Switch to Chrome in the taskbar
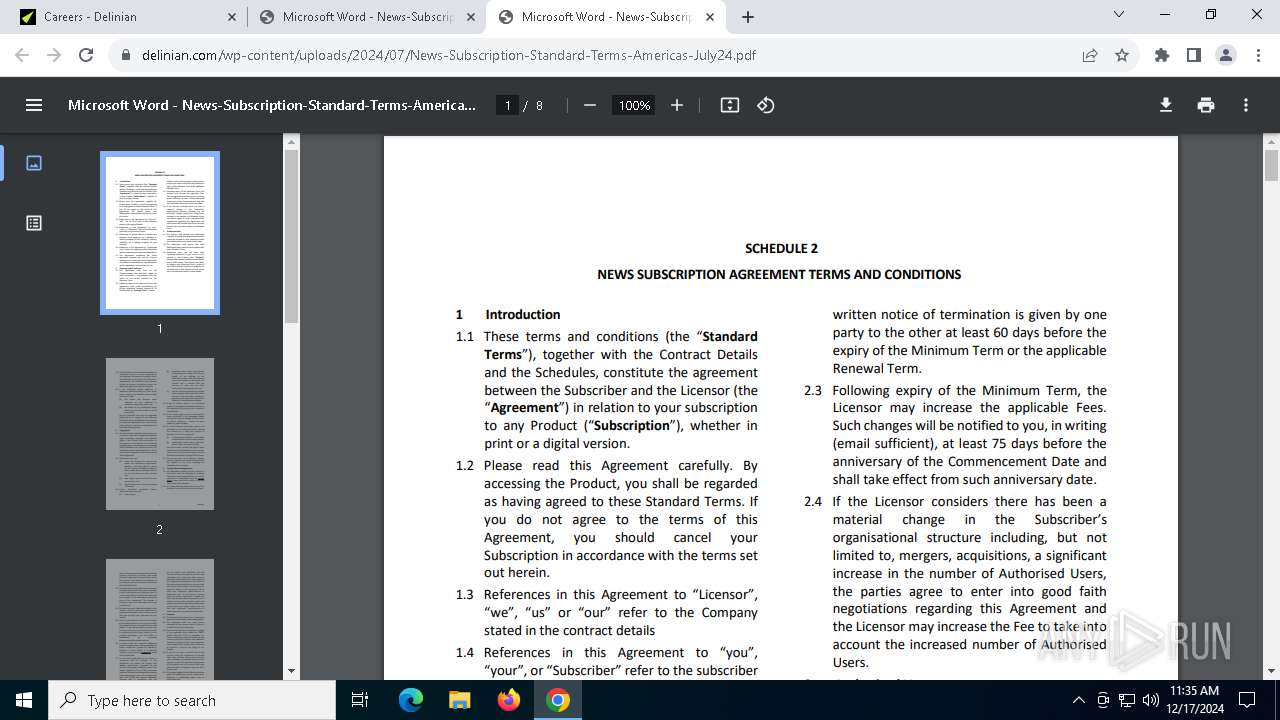Viewport: 1280px width, 720px height. pyautogui.click(x=558, y=700)
